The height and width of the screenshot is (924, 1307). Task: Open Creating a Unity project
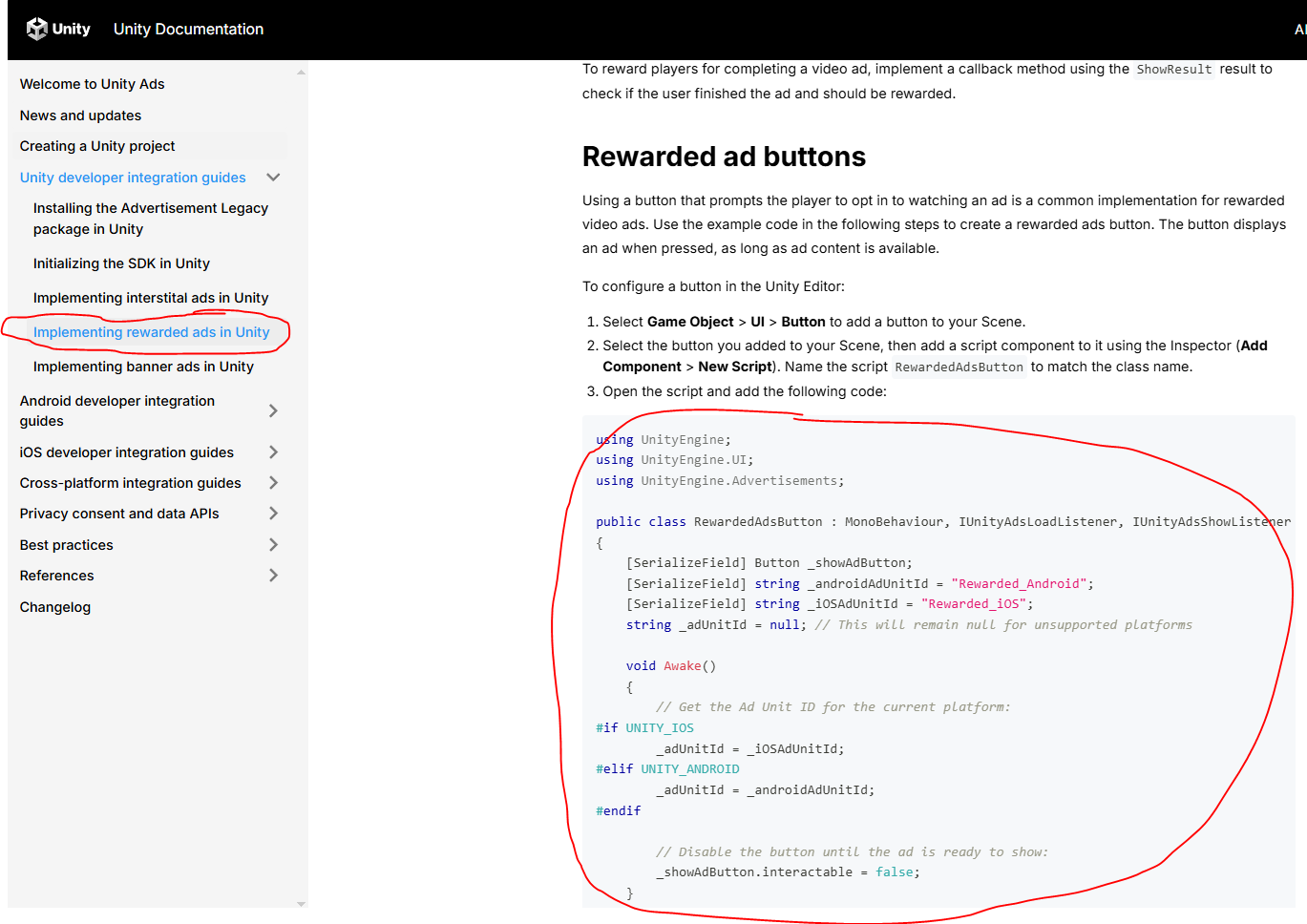pyautogui.click(x=97, y=146)
